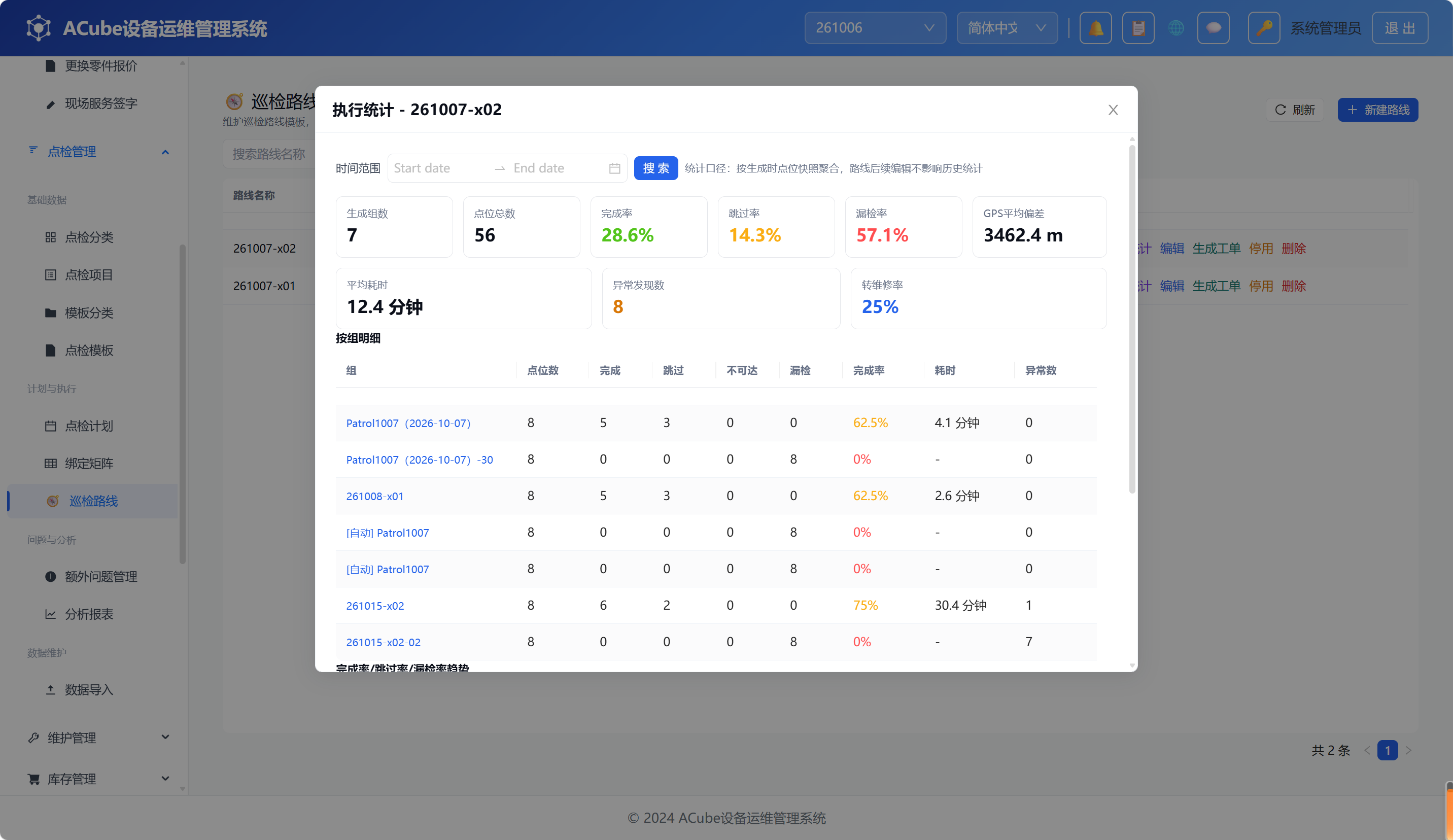Click the dialog vertical scrollbar
Viewport: 1453px width, 840px height.
coord(1132,319)
